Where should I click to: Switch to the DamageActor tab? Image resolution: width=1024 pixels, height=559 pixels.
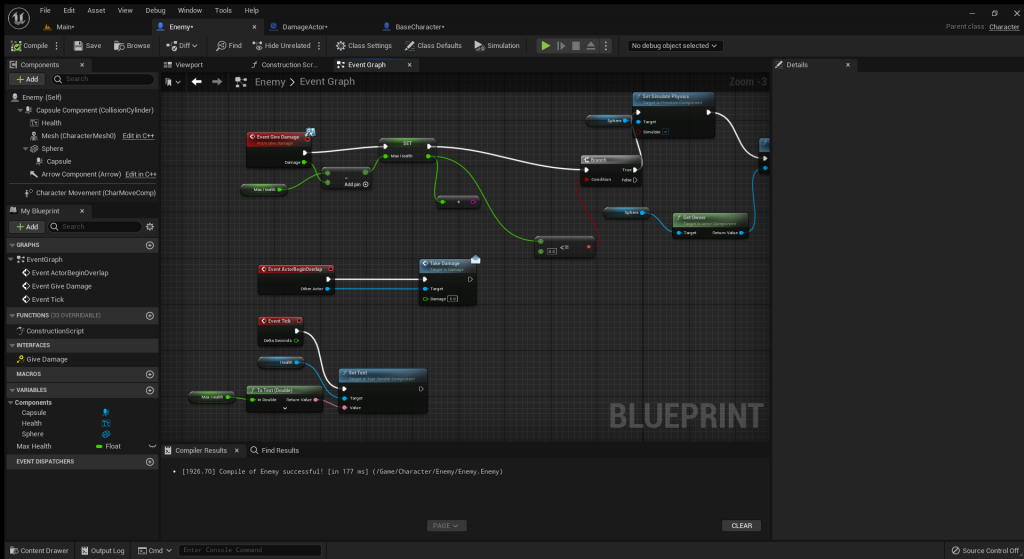click(304, 27)
